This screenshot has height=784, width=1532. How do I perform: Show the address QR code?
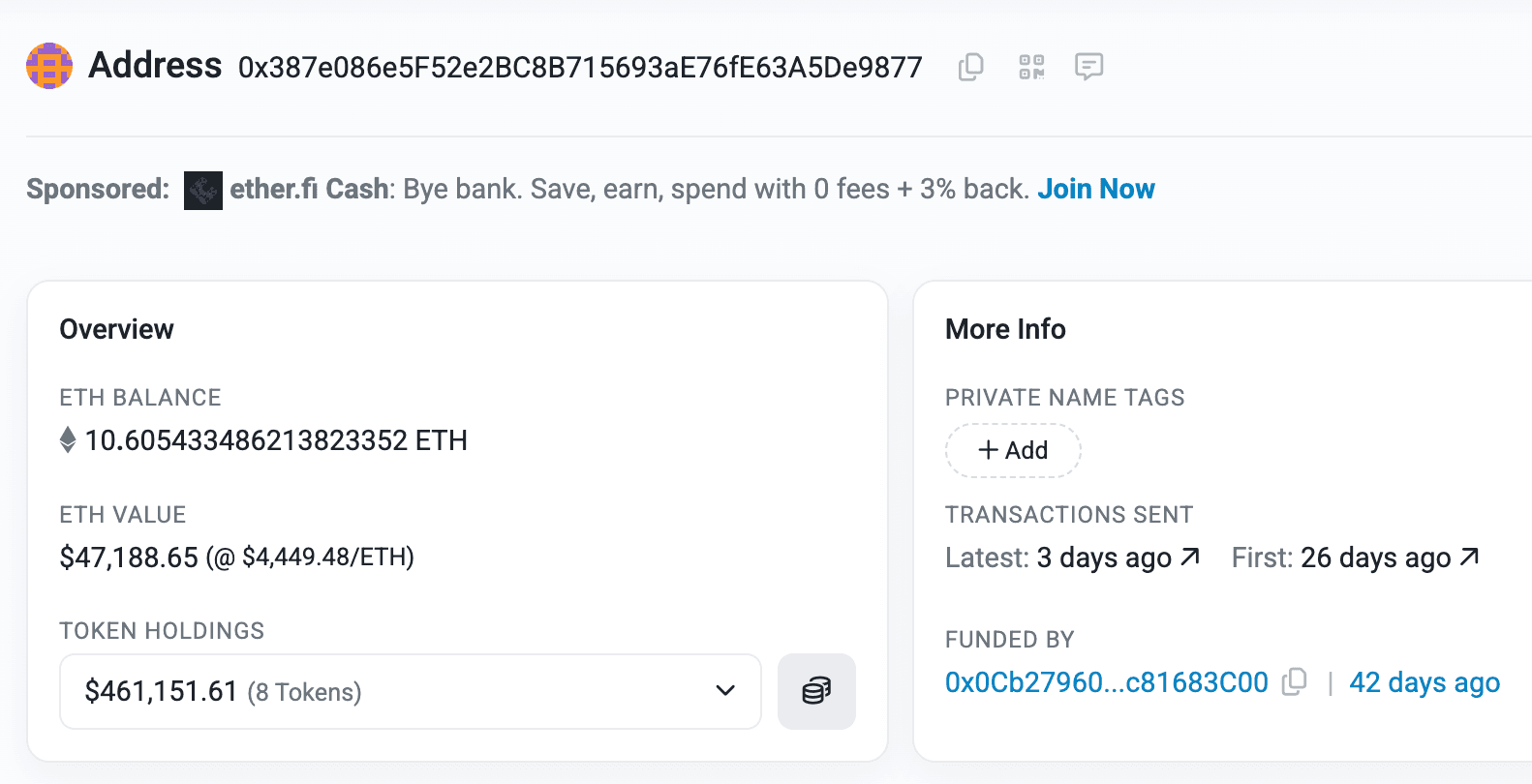click(1031, 67)
